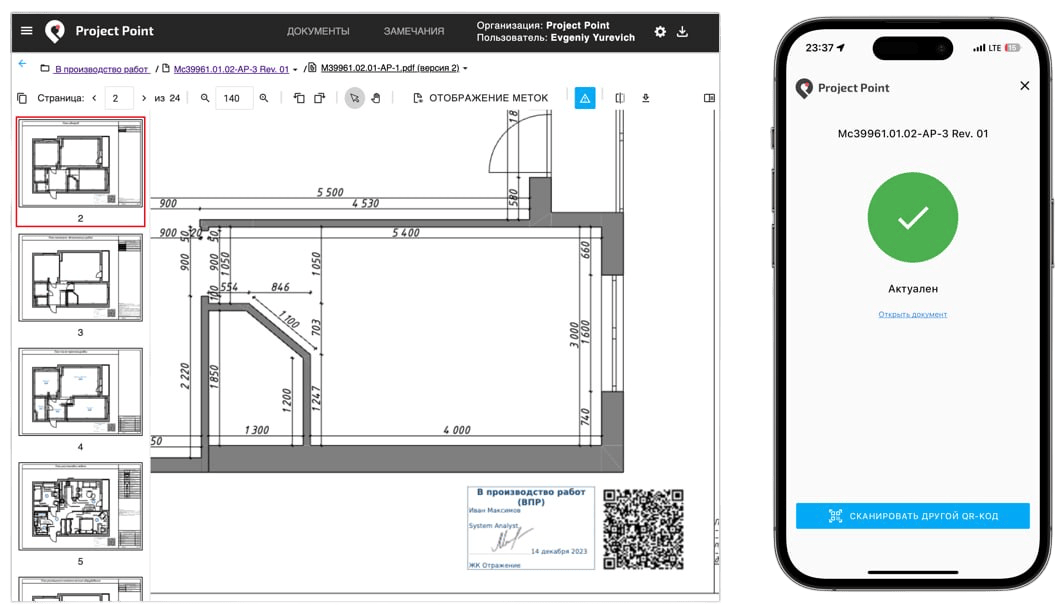1061x614 pixels.
Task: Click the compare versions icon in toolbar
Action: (620, 98)
